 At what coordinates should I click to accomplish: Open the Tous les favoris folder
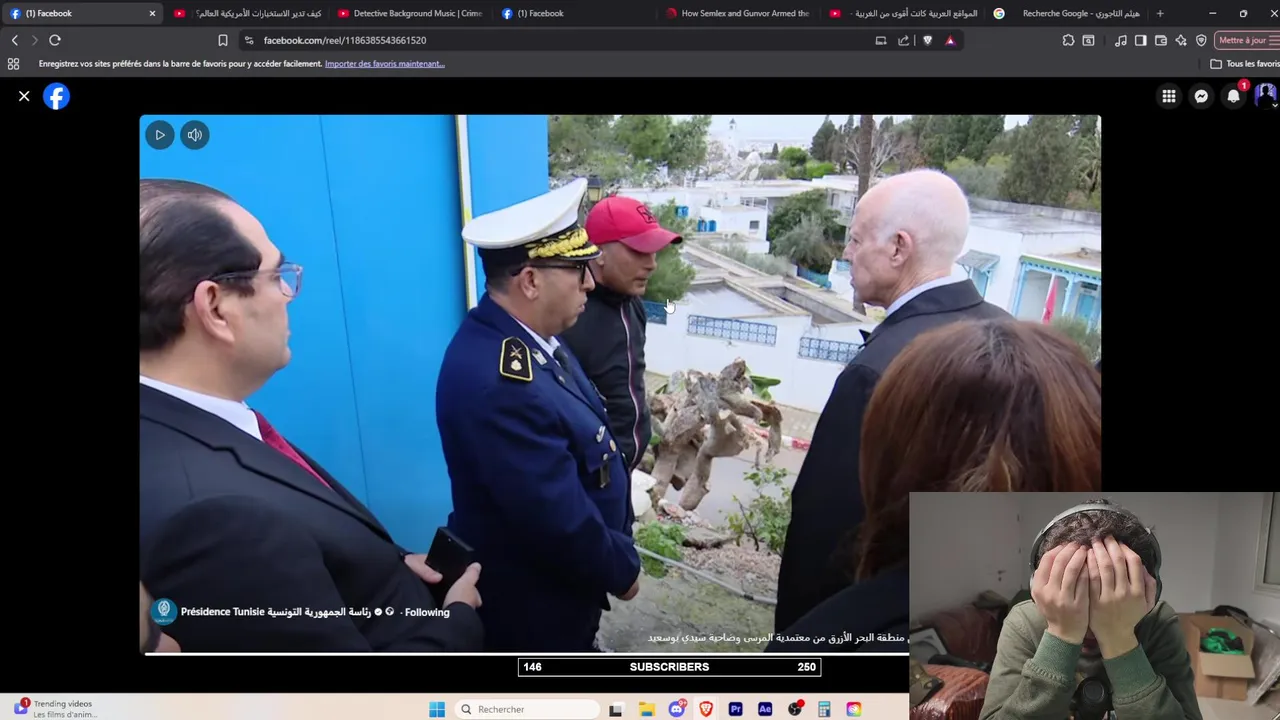click(1244, 63)
